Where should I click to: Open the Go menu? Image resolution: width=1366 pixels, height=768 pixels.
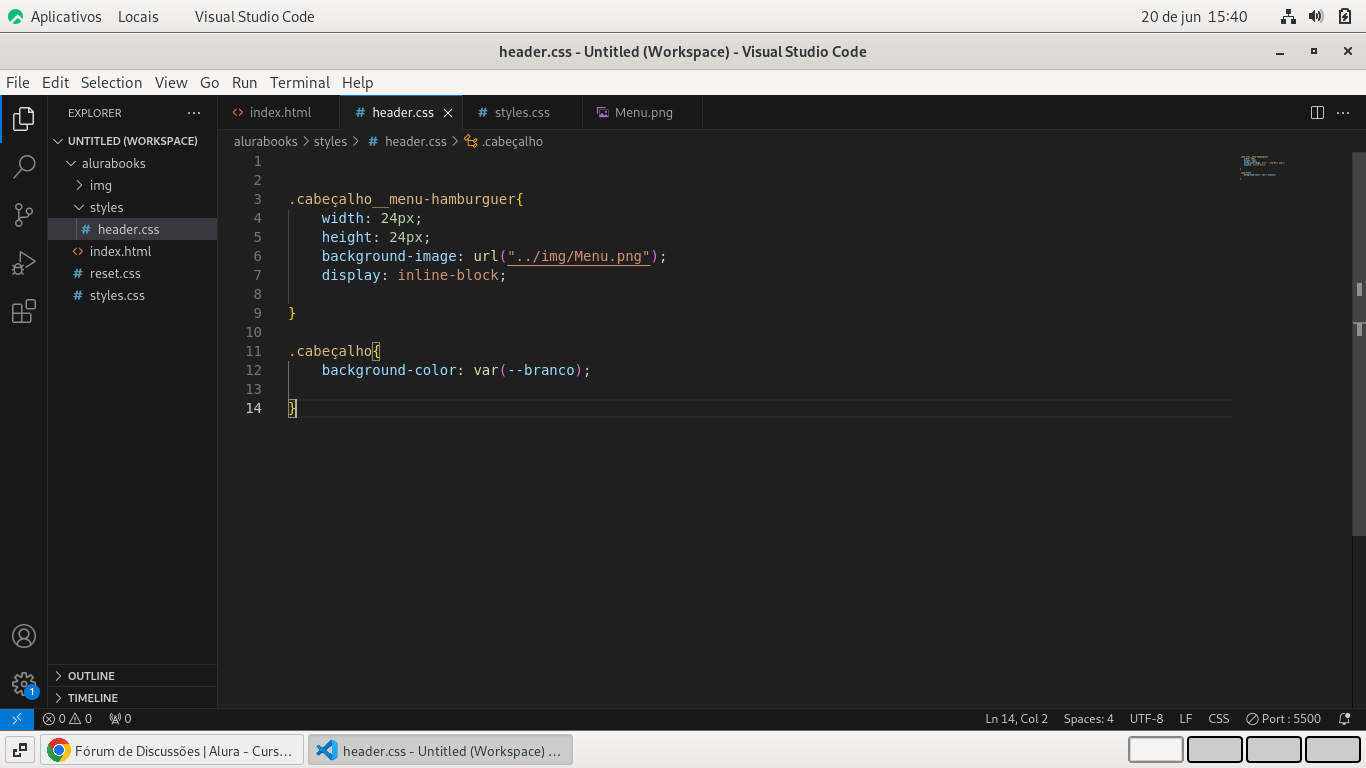pyautogui.click(x=209, y=83)
